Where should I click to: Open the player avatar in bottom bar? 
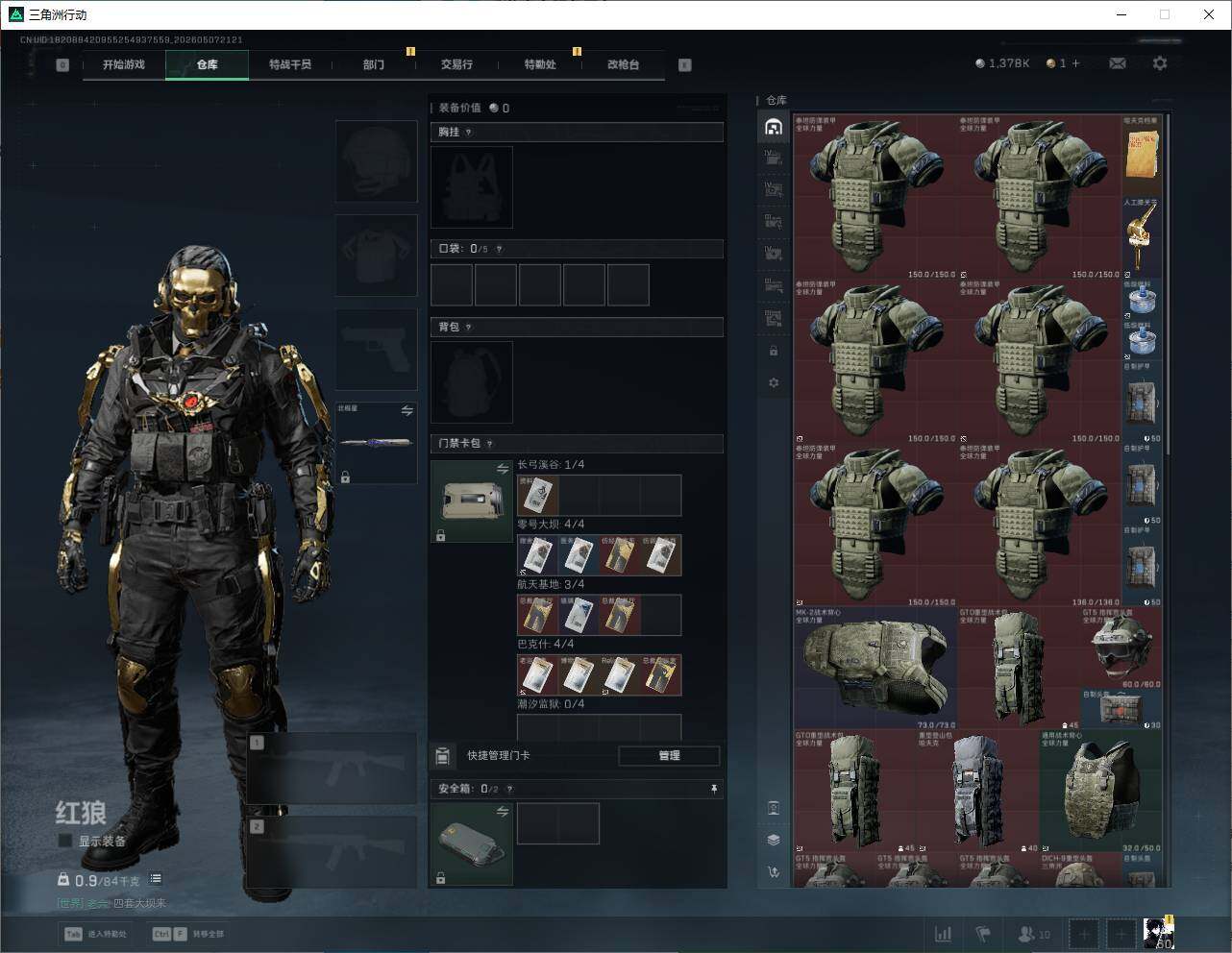click(1158, 932)
